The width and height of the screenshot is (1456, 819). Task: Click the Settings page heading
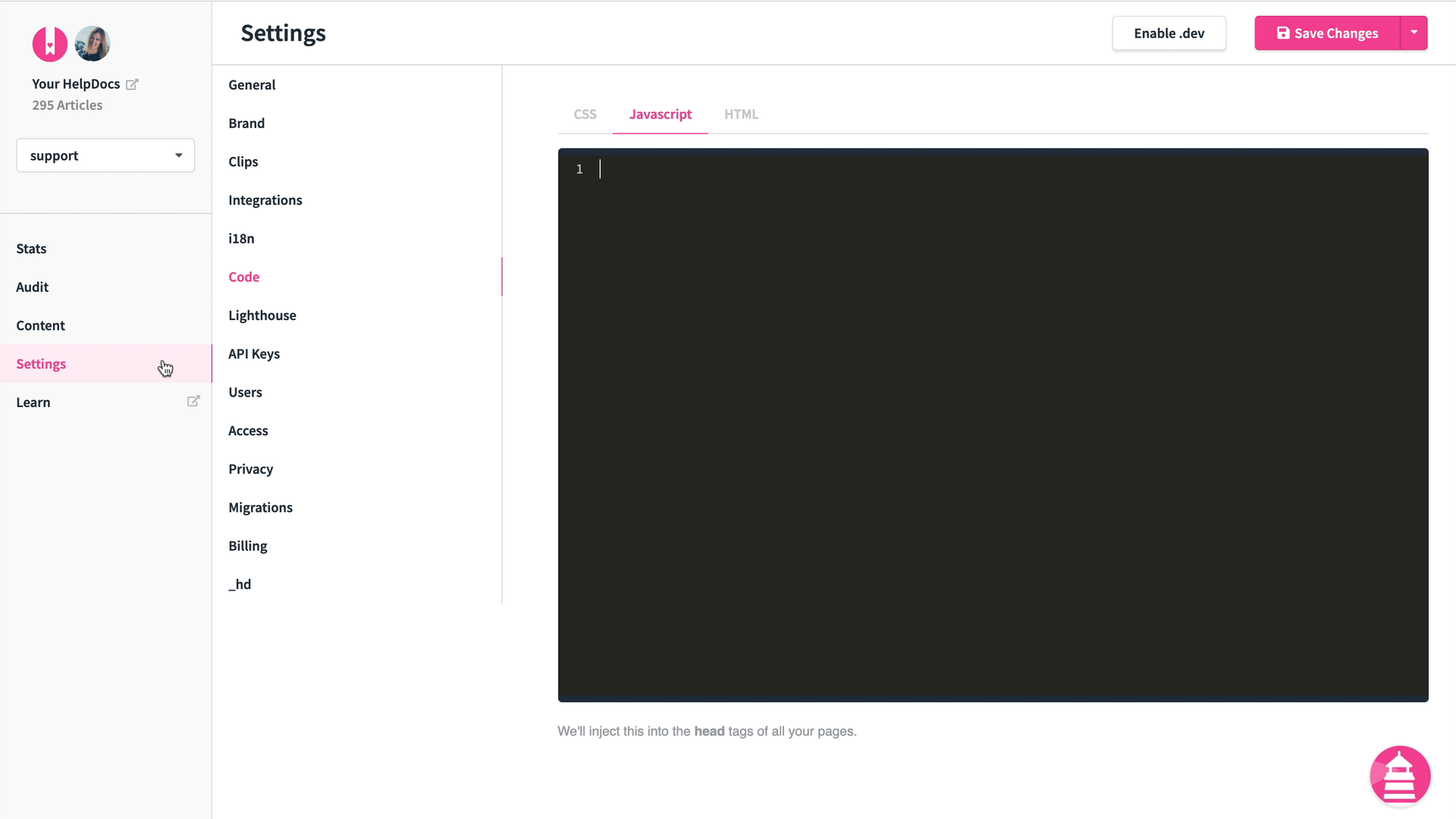(283, 33)
